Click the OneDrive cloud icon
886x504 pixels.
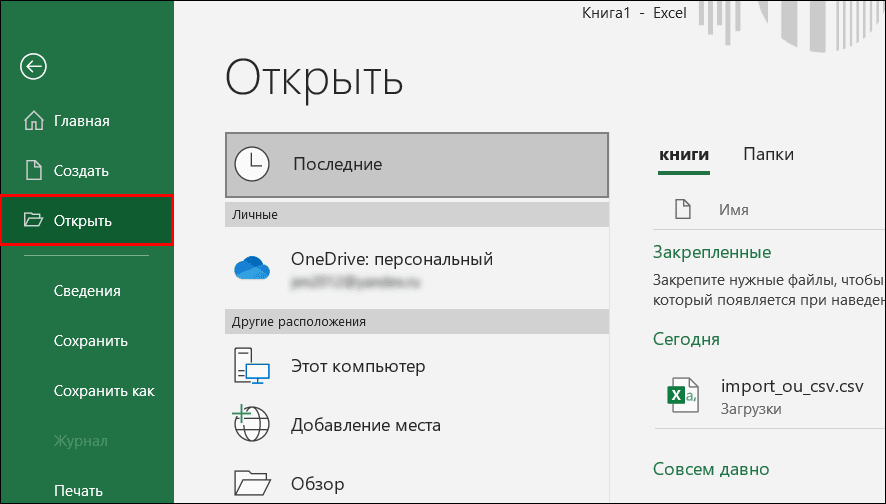click(251, 269)
